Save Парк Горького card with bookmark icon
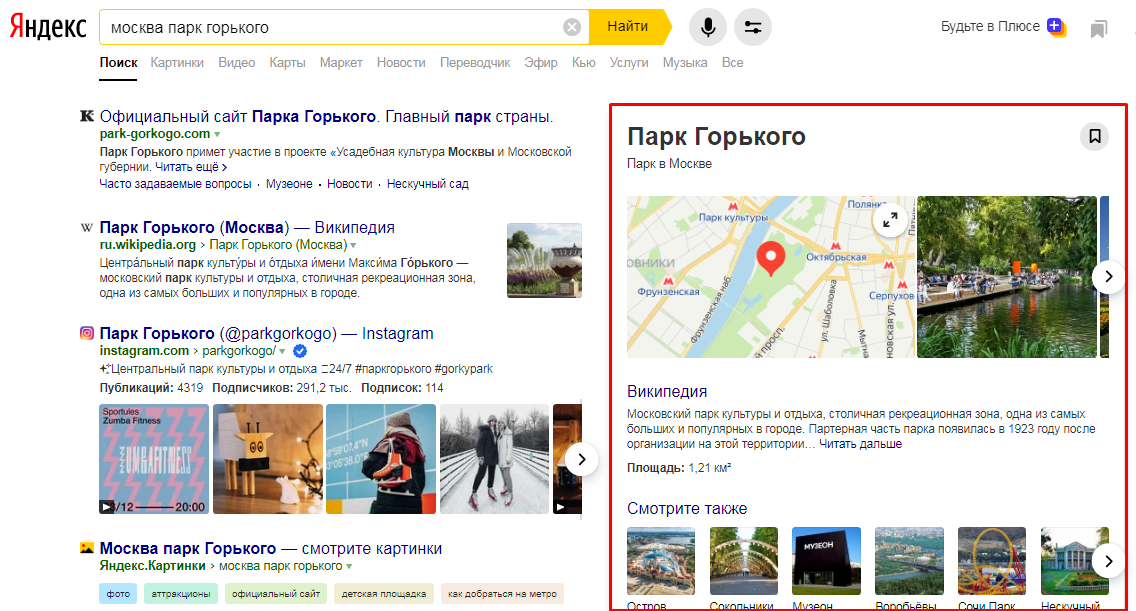 [x=1095, y=136]
